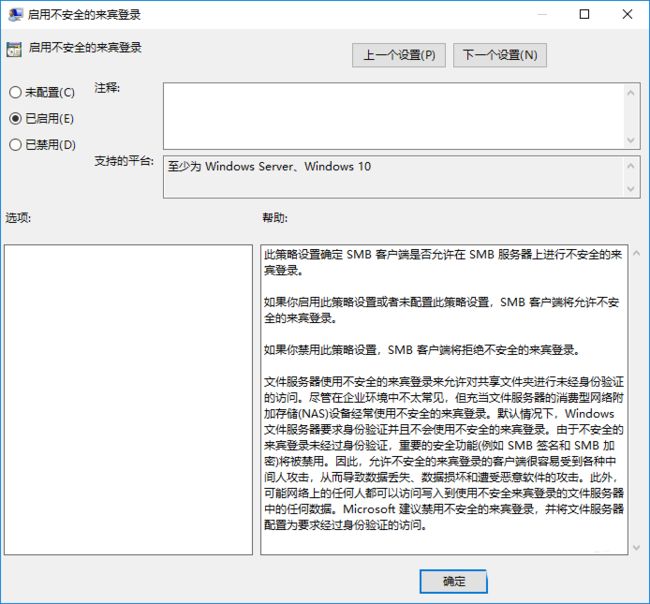This screenshot has height=604, width=650.
Task: Click the policy setting icon beside the heading
Action: pyautogui.click(x=14, y=49)
